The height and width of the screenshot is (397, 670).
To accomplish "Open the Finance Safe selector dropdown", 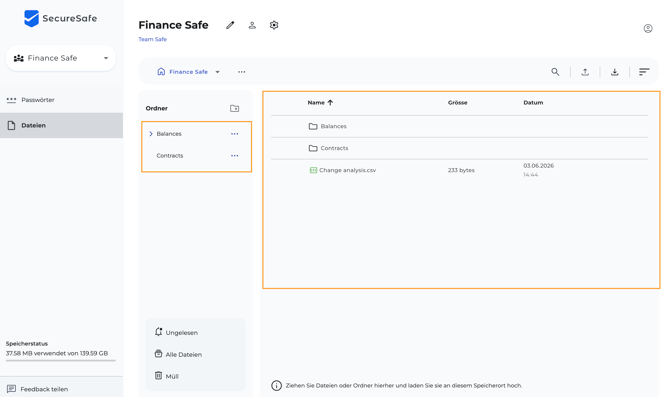I will 61,58.
